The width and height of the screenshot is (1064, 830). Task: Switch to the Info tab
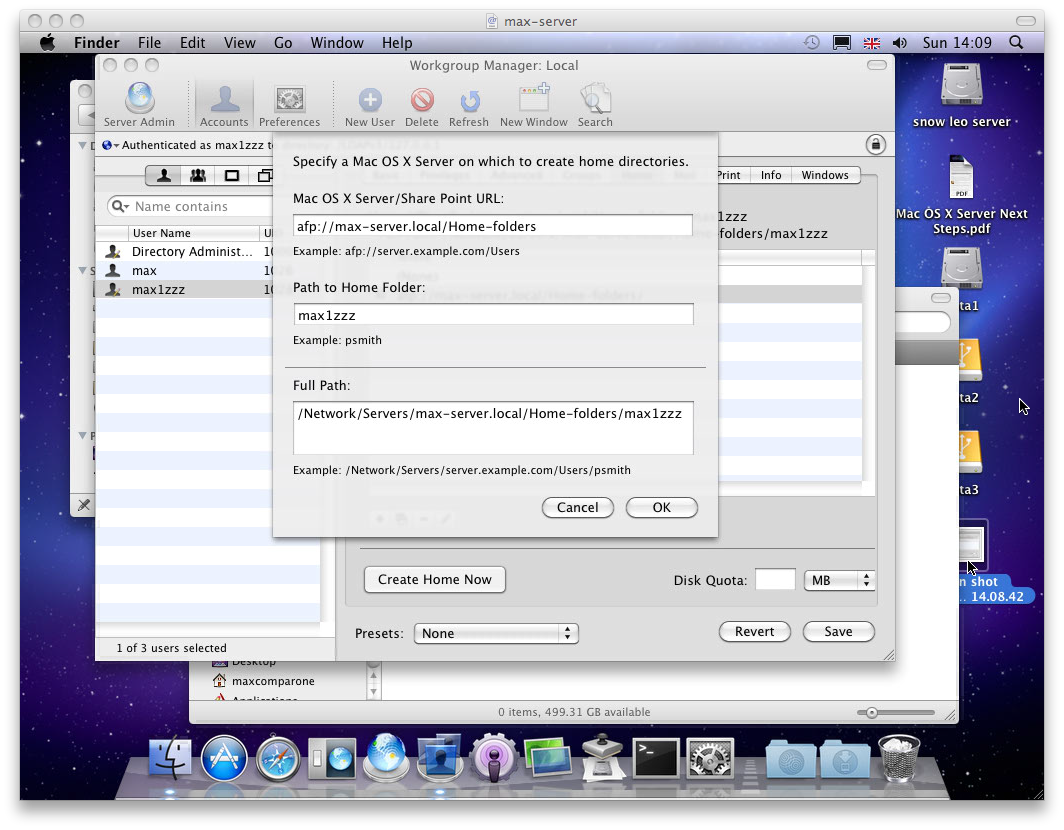[x=771, y=175]
